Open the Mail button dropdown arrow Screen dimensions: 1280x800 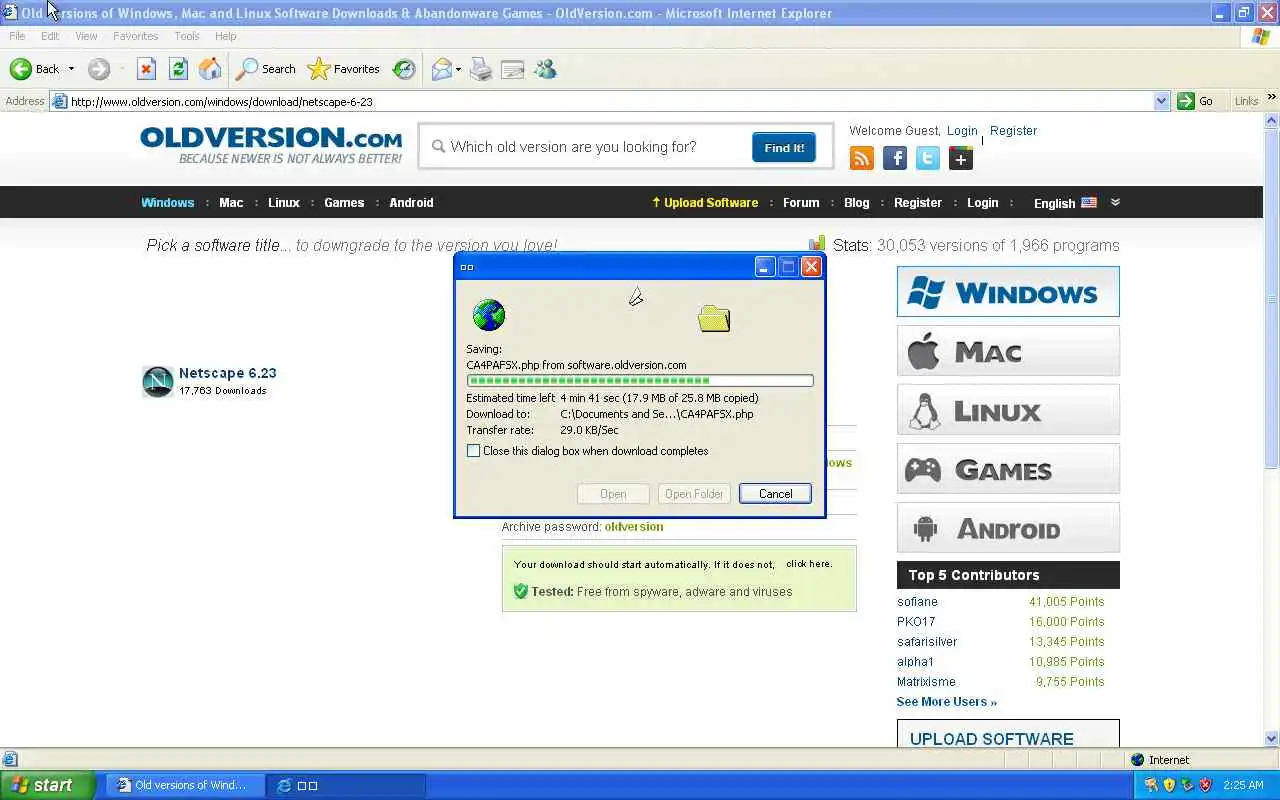458,69
